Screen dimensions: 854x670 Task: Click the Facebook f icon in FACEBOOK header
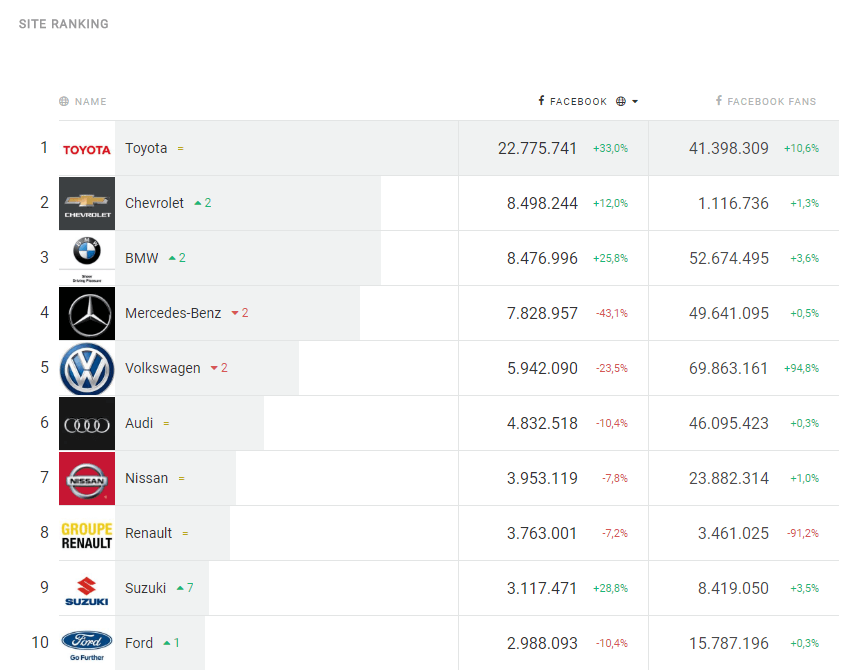tap(541, 100)
